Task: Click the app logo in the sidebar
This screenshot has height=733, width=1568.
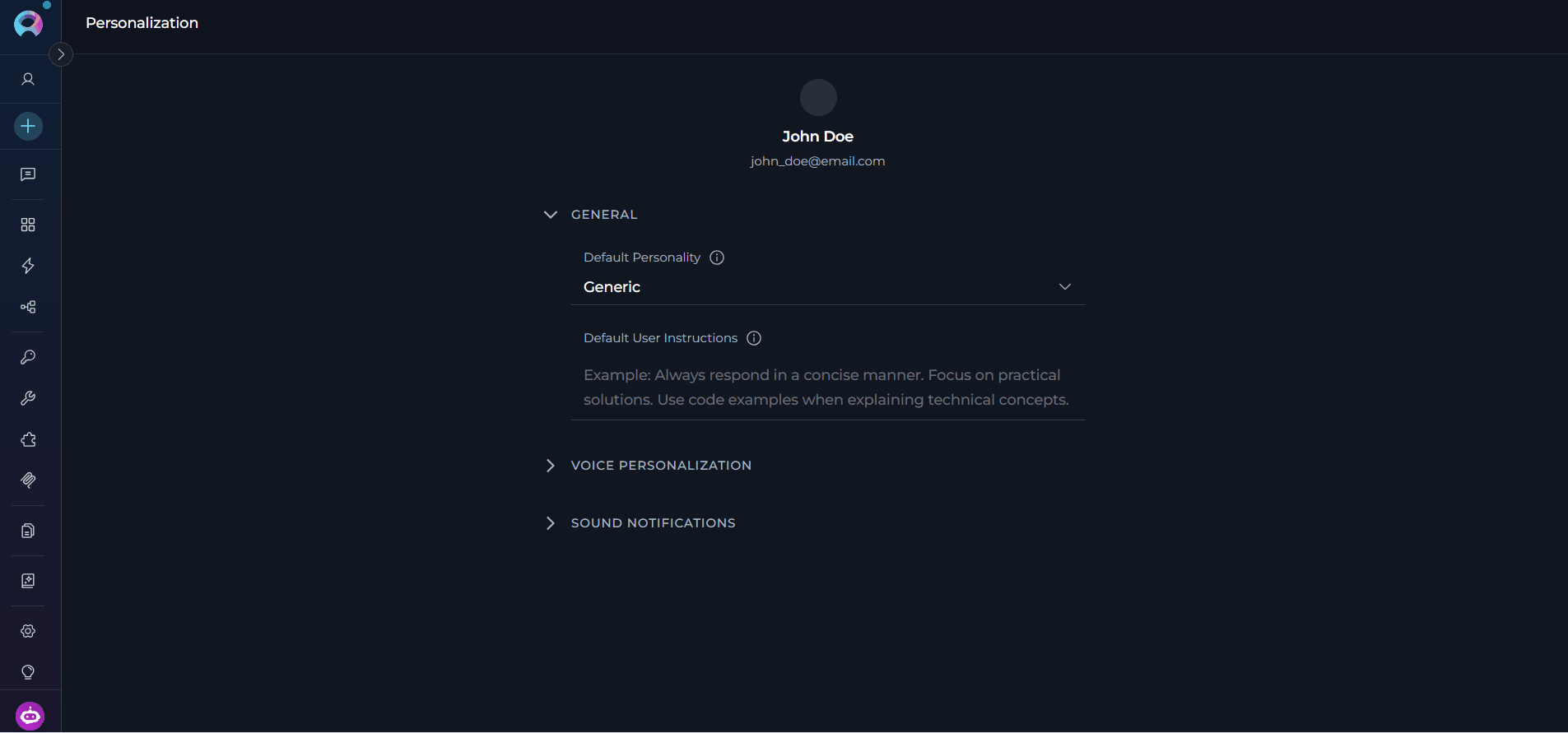Action: pos(28,24)
